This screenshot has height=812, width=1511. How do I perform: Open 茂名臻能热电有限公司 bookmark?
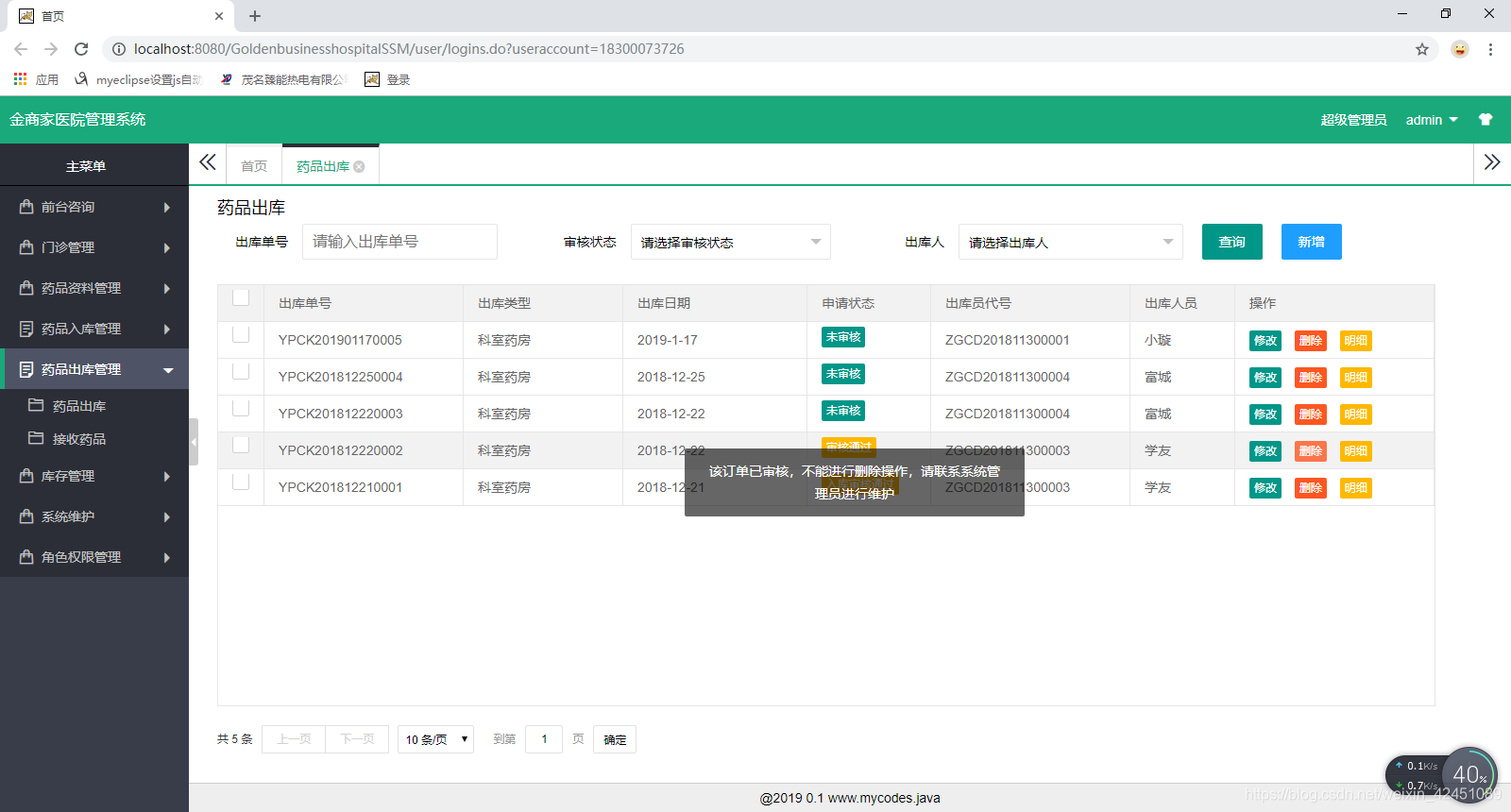283,79
